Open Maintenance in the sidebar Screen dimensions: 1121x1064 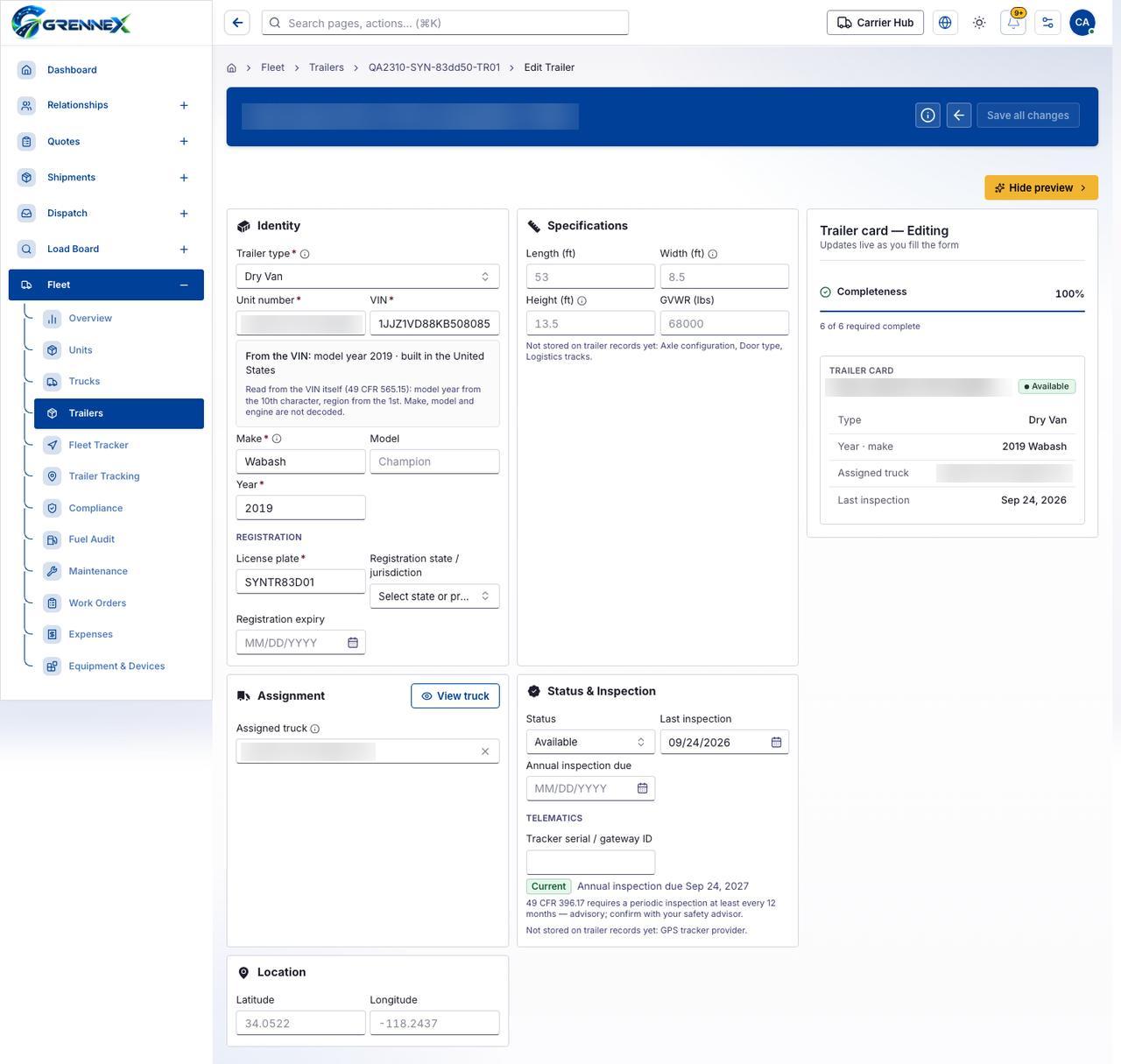click(x=119, y=571)
